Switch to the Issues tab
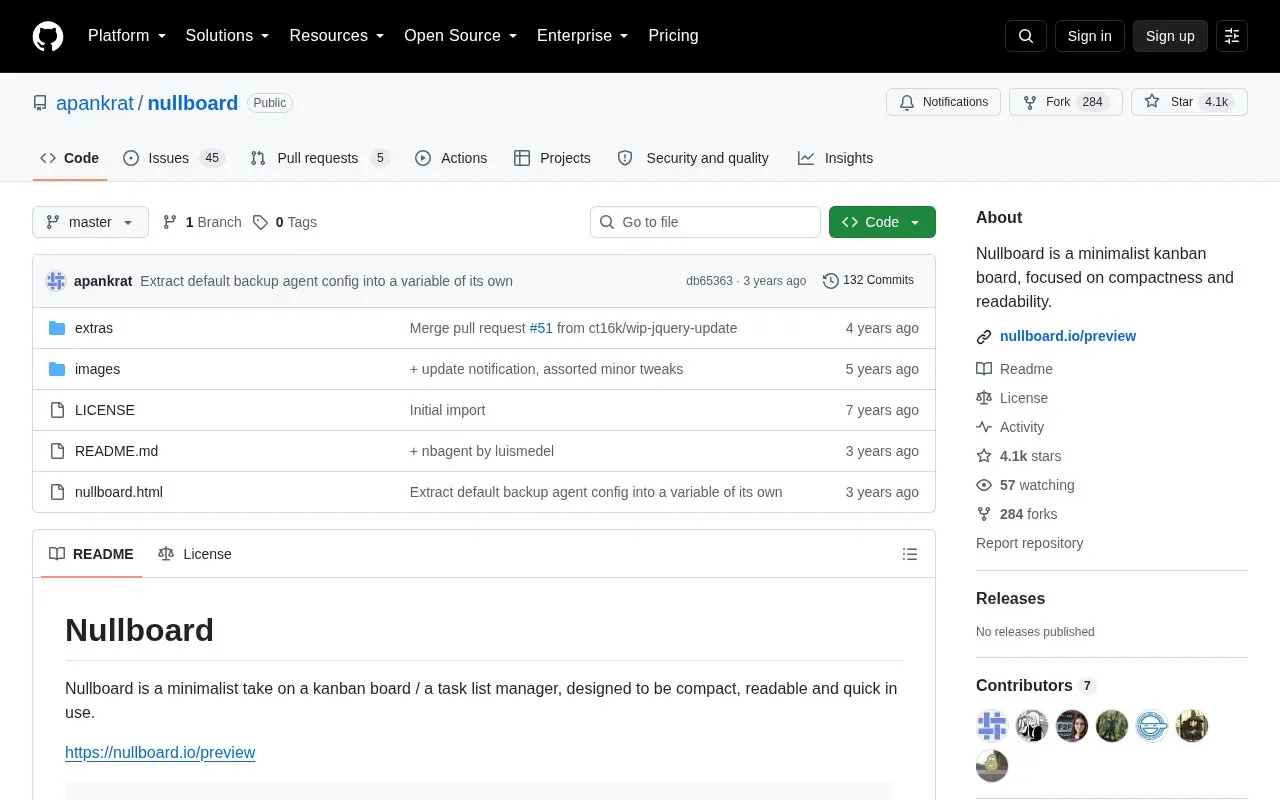1280x800 pixels. tap(174, 158)
